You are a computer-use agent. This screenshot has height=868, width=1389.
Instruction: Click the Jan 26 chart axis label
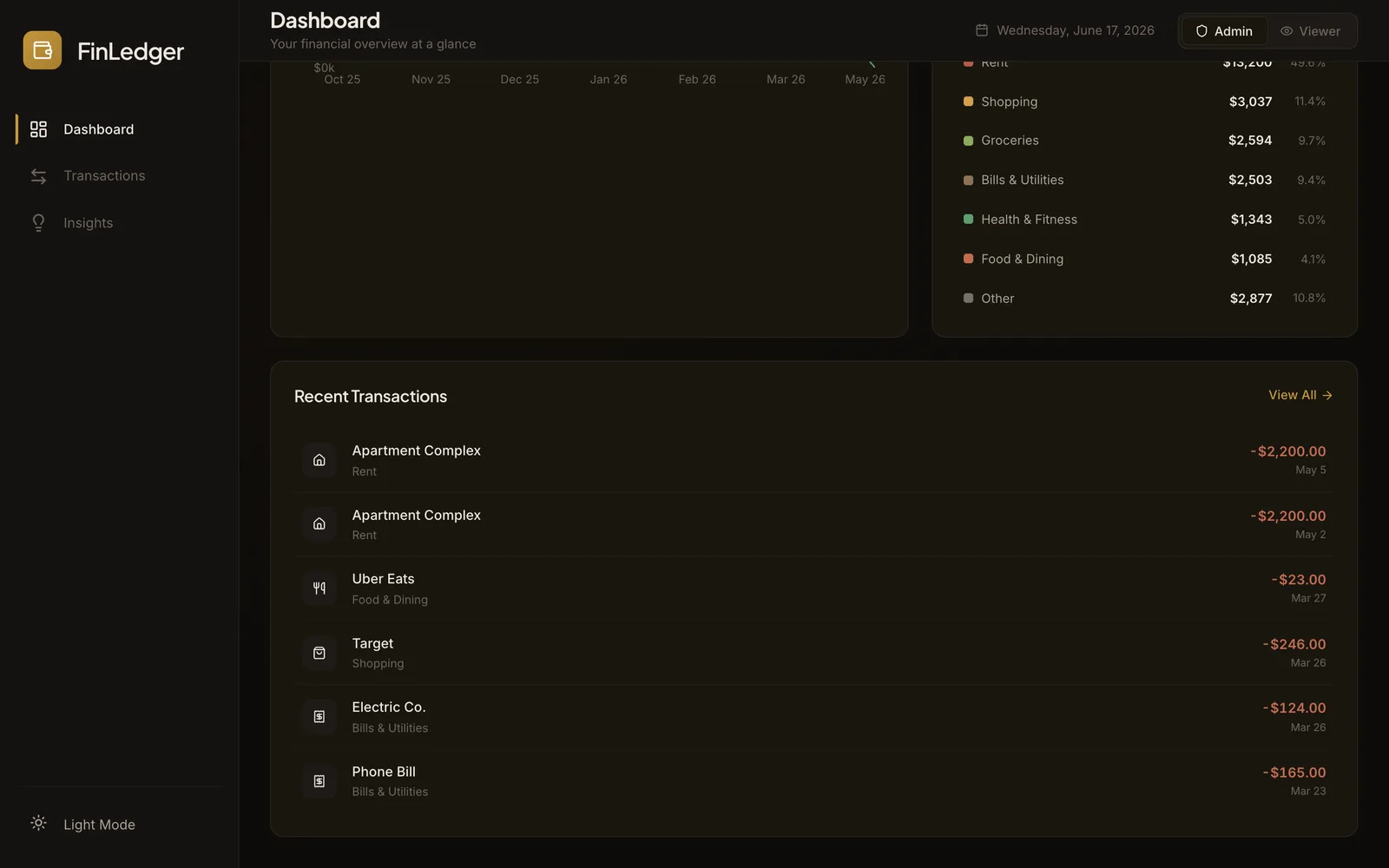coord(609,79)
